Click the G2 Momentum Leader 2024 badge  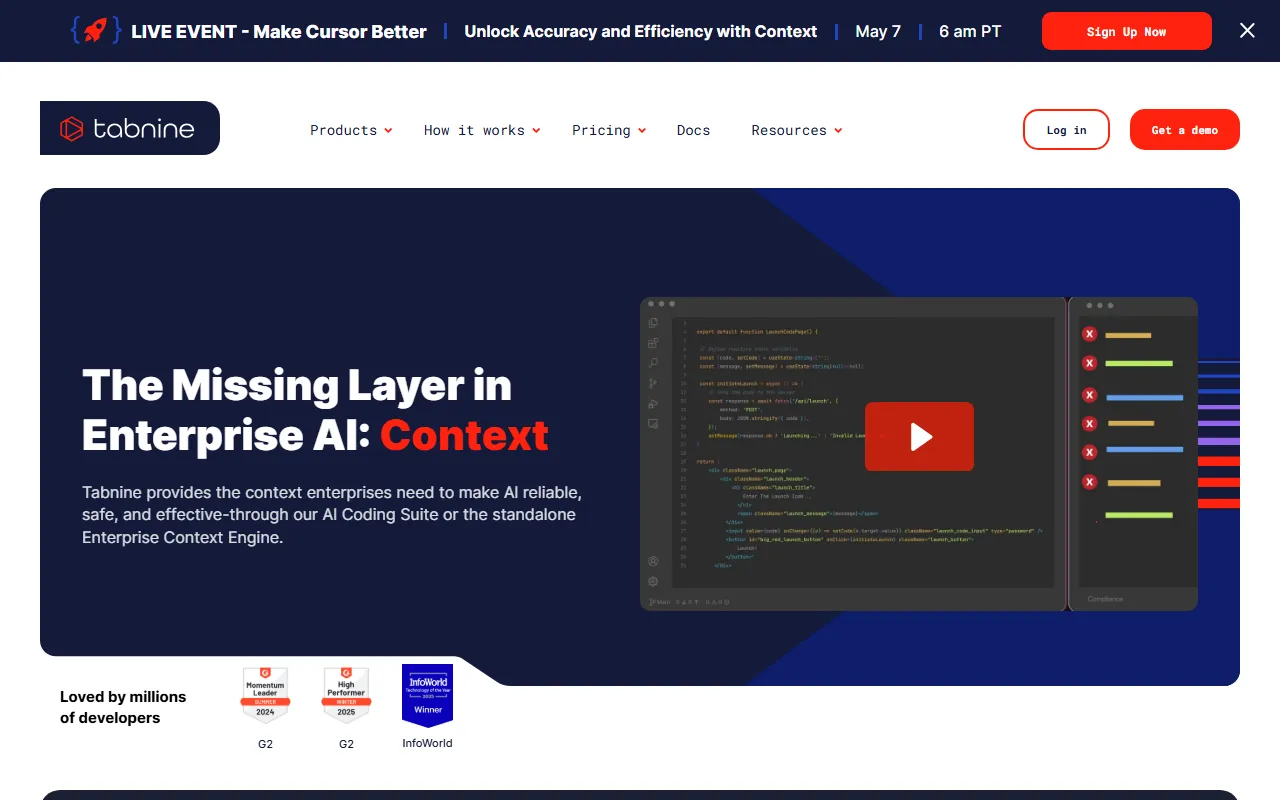[x=265, y=695]
